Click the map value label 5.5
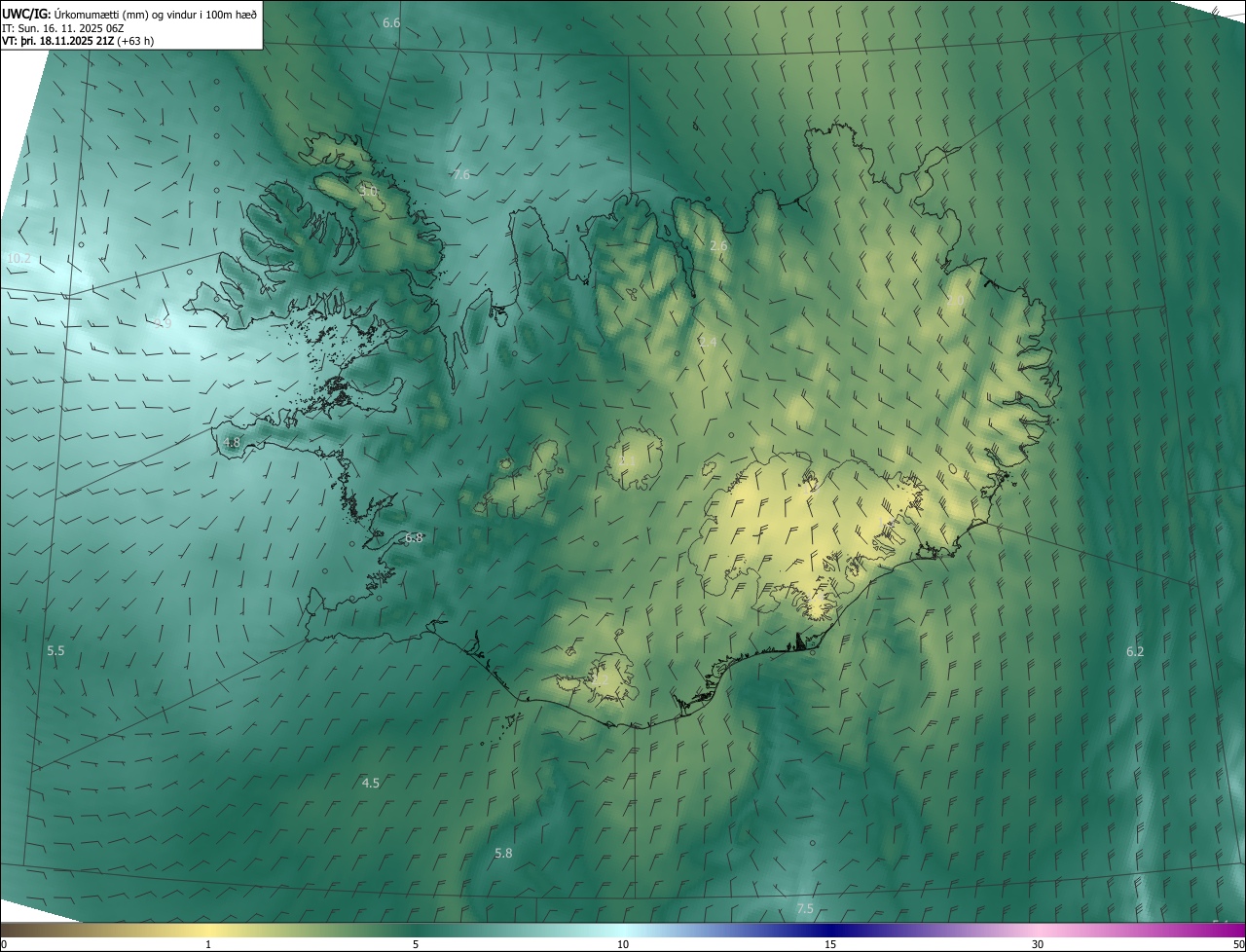This screenshot has width=1246, height=952. click(x=55, y=650)
